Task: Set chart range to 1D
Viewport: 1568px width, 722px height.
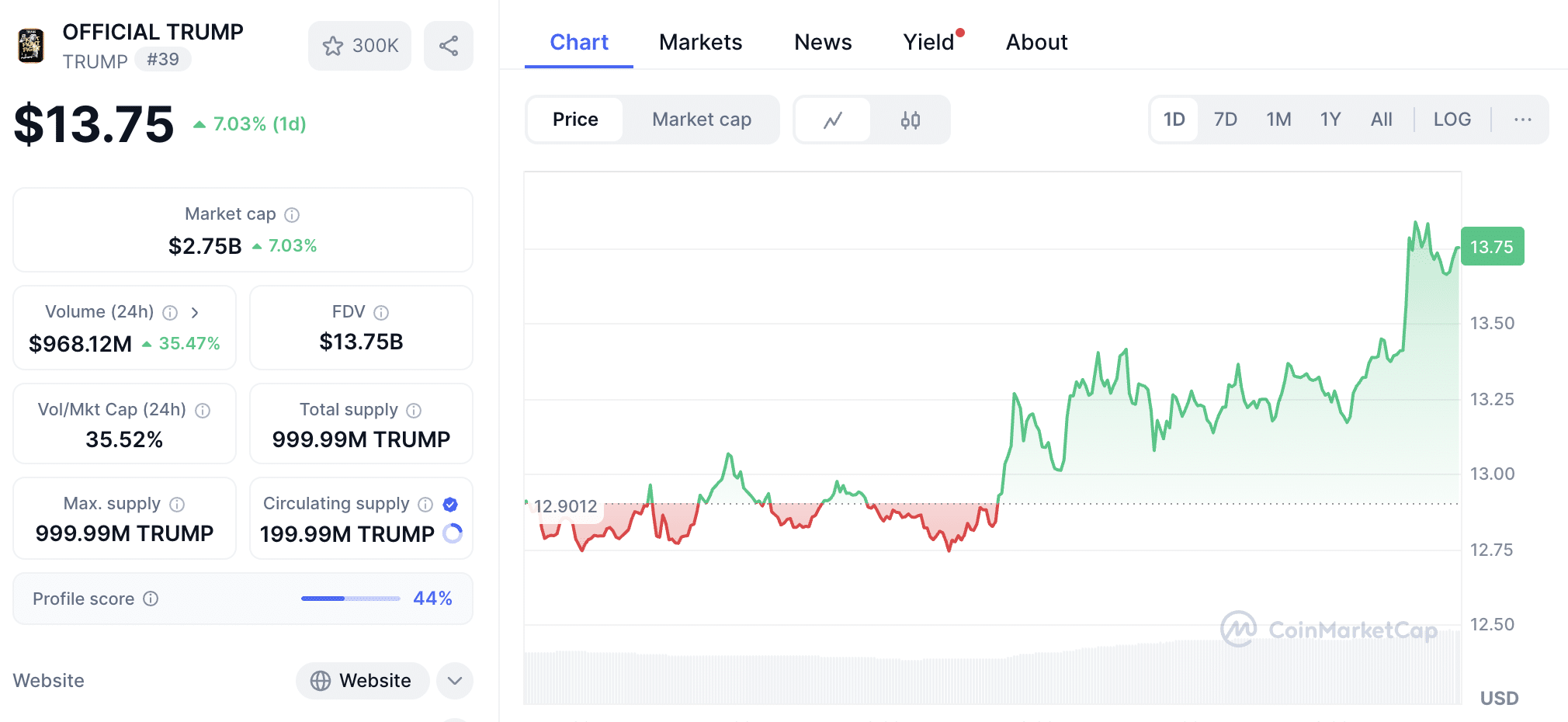Action: coord(1174,120)
